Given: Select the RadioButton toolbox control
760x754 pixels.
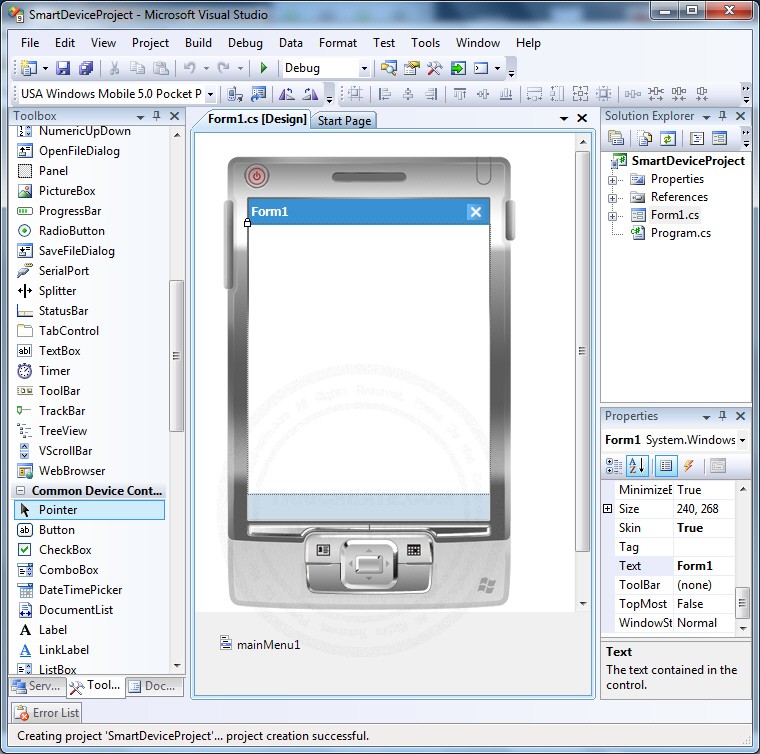Looking at the screenshot, I should coord(72,231).
